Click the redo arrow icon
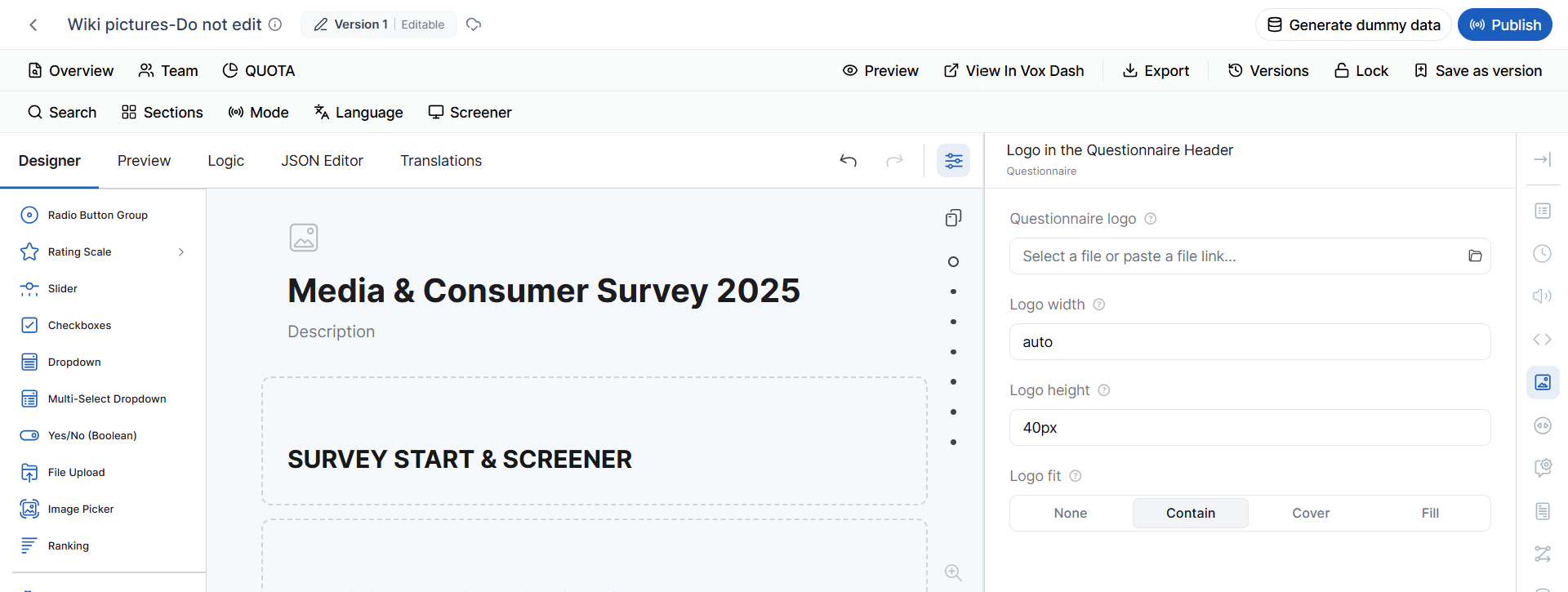1568x592 pixels. pos(895,161)
